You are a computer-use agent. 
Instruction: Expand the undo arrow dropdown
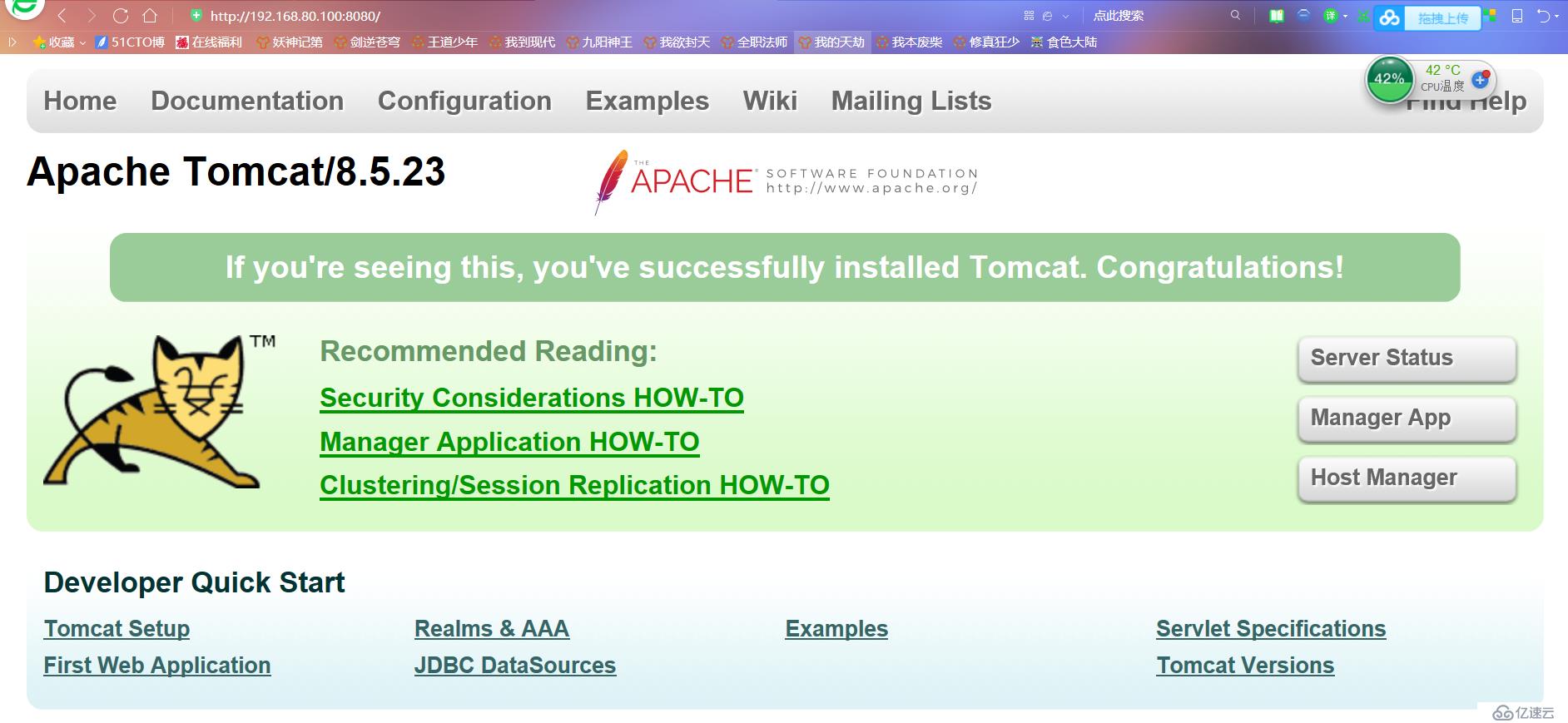click(x=1556, y=17)
